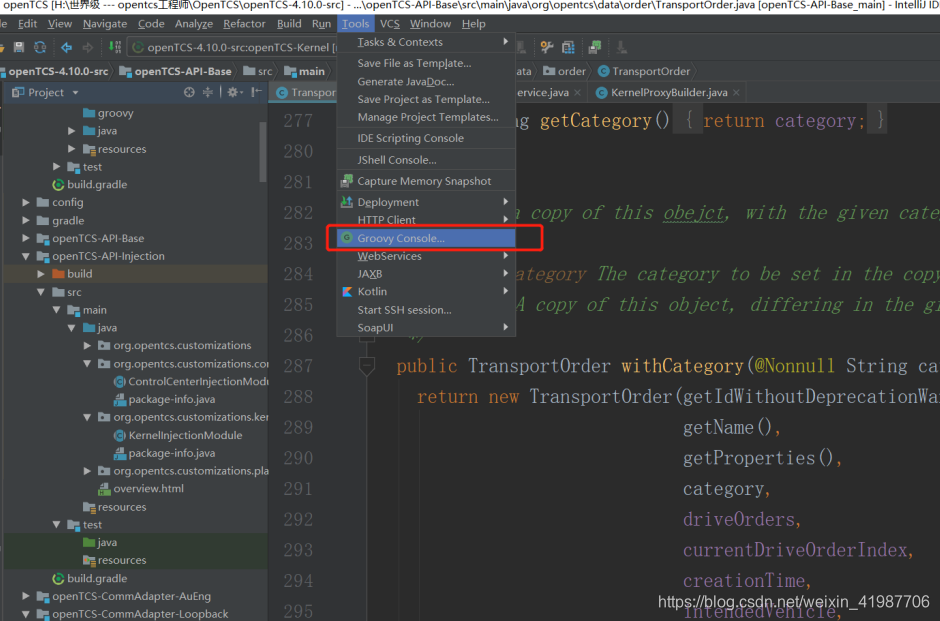
Task: Open JShell Console...
Action: pyautogui.click(x=426, y=160)
